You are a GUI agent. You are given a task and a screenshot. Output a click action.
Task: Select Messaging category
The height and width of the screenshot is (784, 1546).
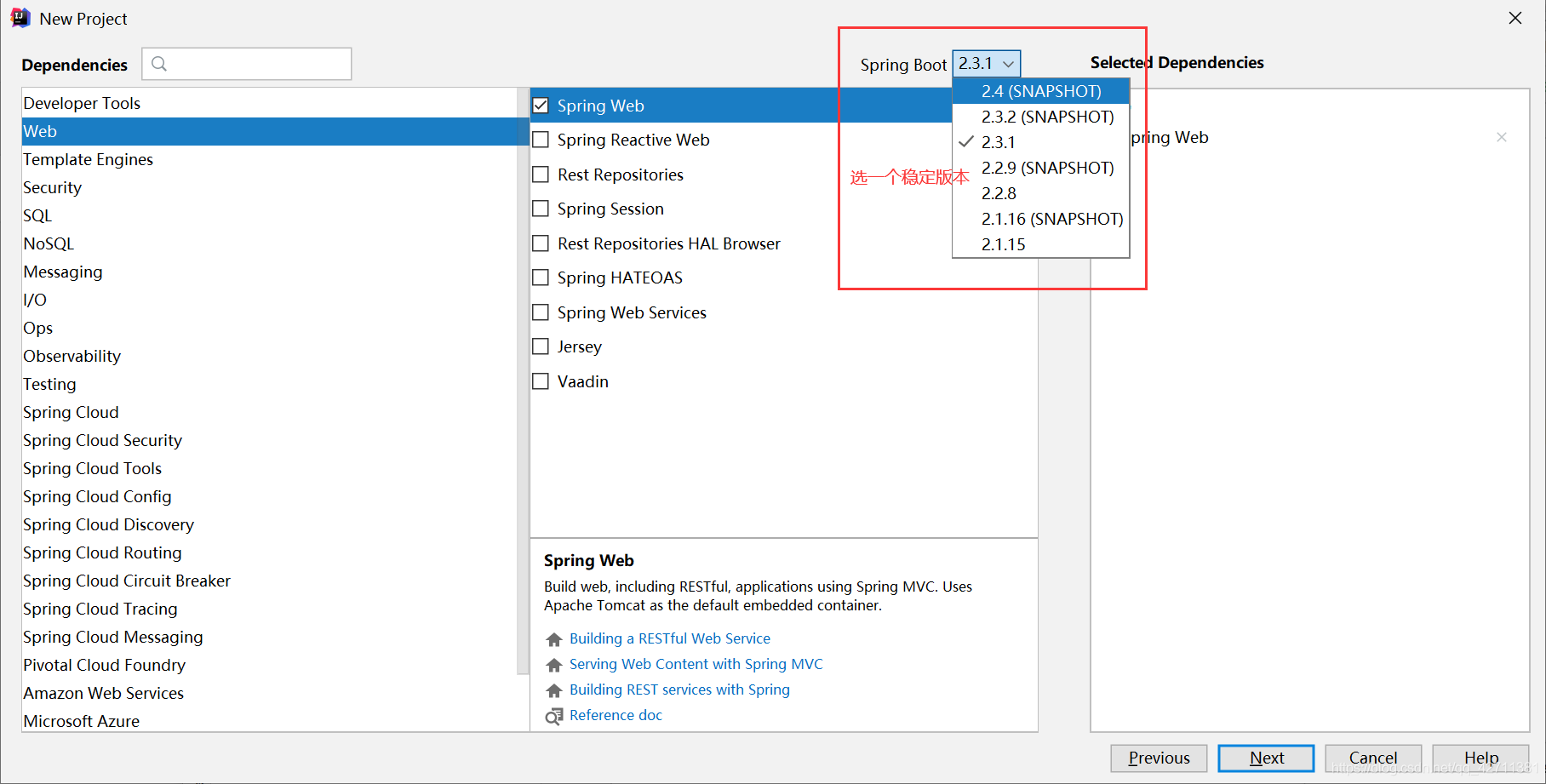click(269, 272)
